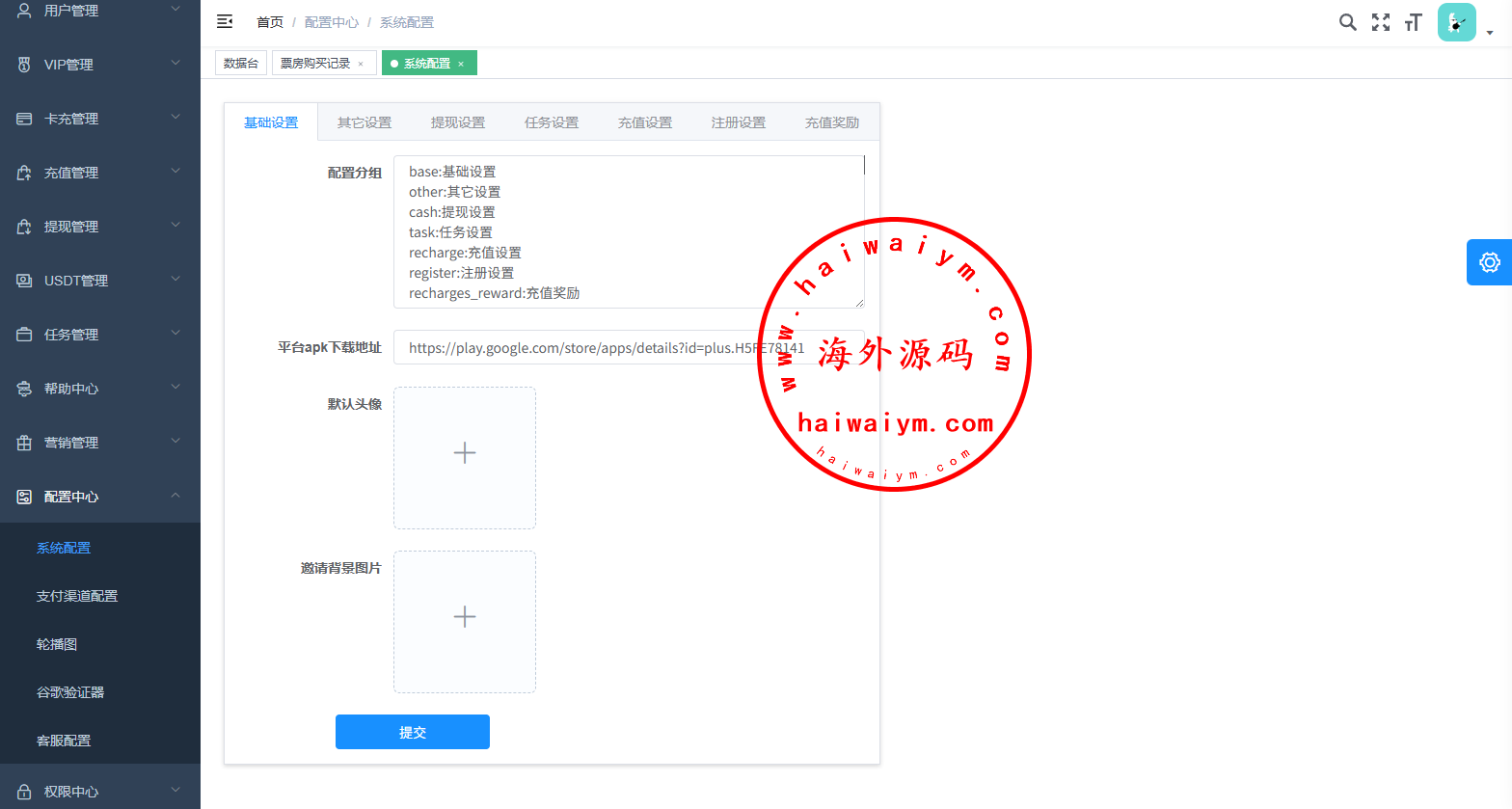Switch to the 充值奖励 tab
This screenshot has width=1512, height=809.
point(831,122)
